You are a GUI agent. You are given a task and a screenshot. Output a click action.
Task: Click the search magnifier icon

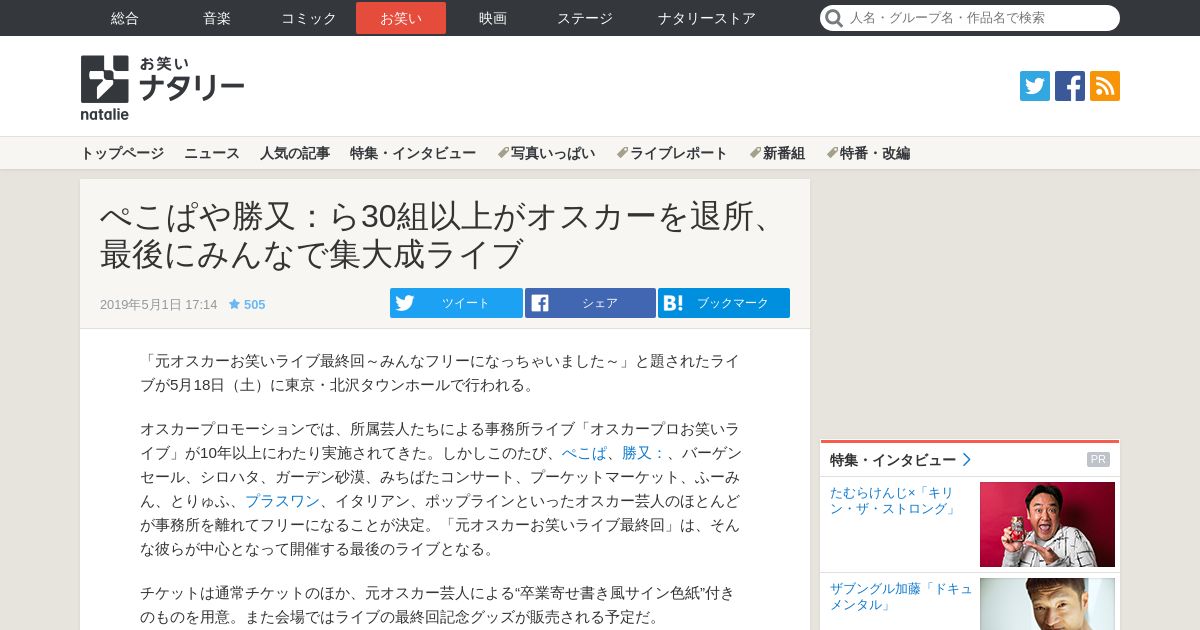click(x=833, y=18)
